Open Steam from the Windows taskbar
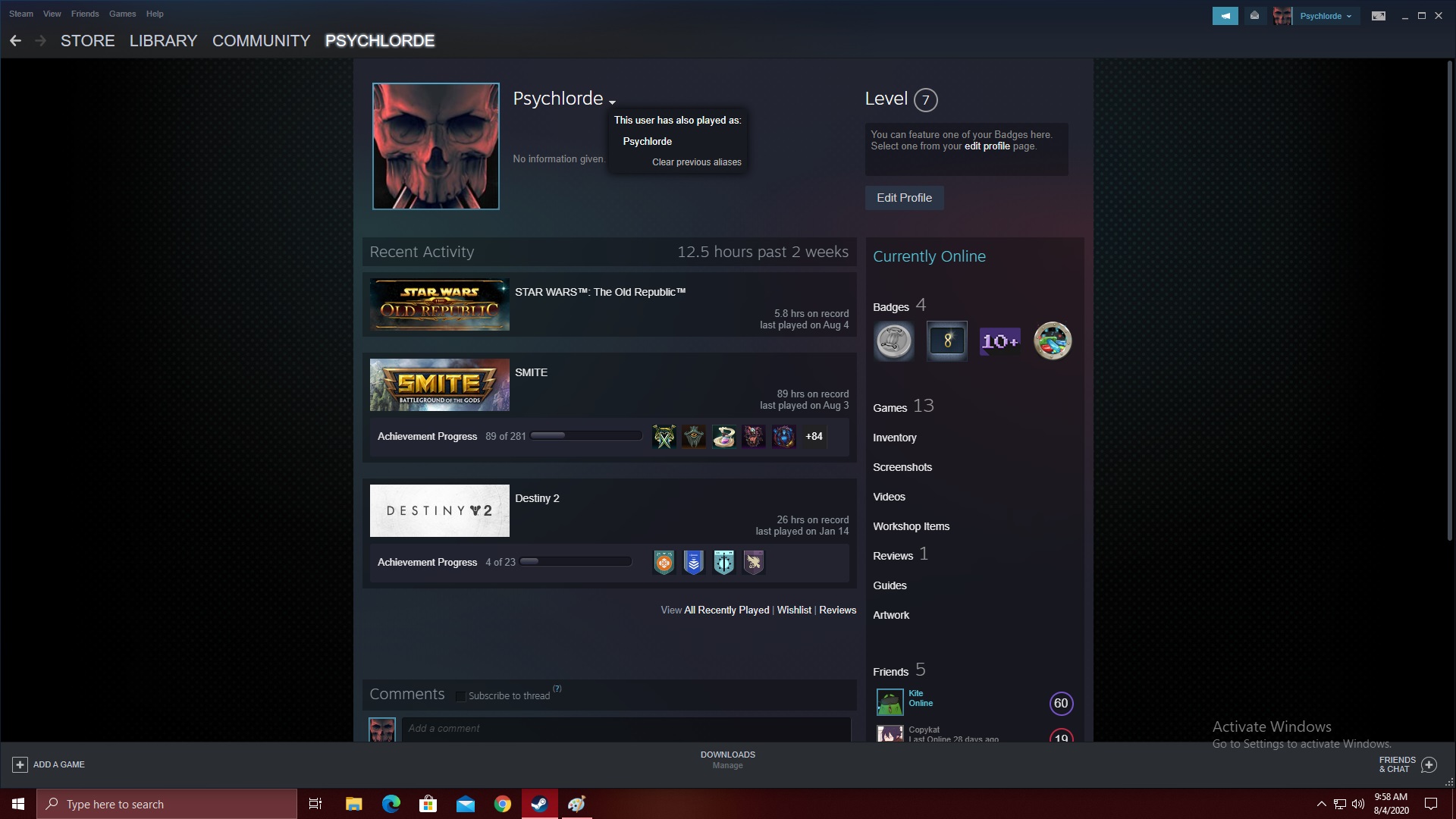 539,804
